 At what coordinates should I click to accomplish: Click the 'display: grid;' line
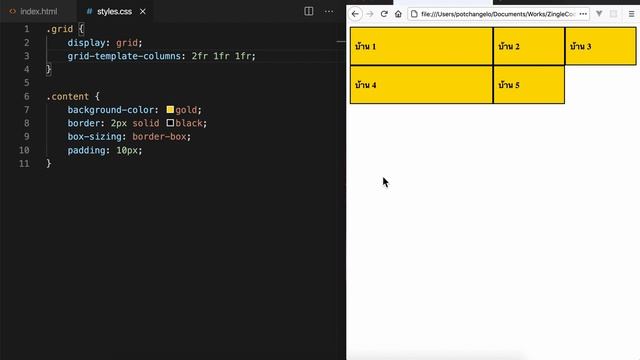105,42
